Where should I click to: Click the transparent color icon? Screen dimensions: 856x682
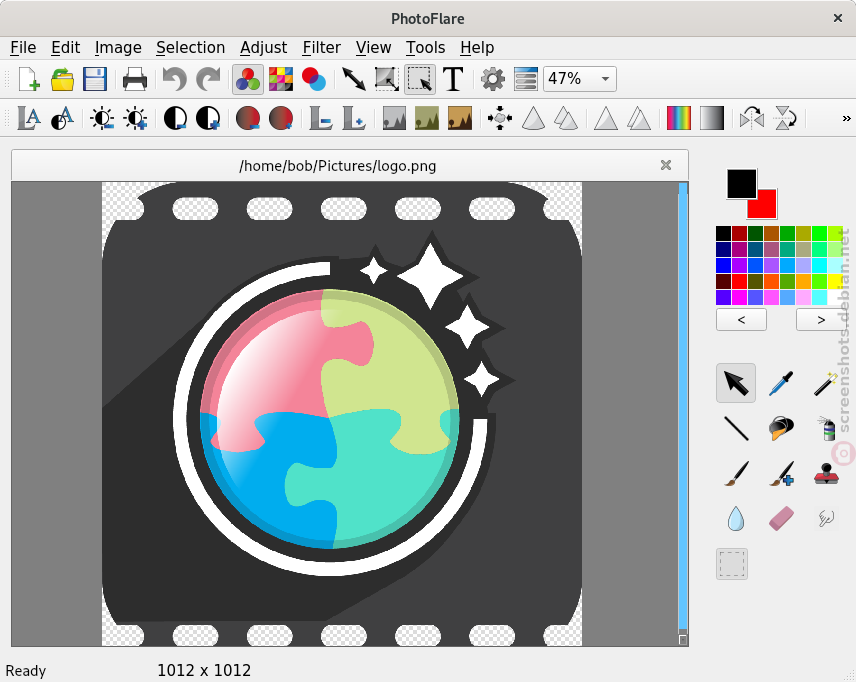(314, 79)
